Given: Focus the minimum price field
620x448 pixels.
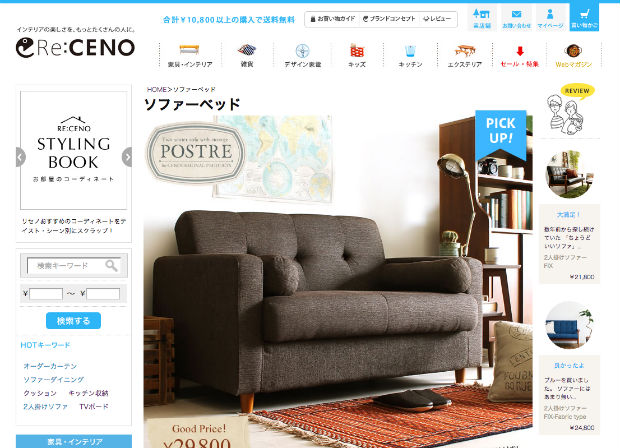Looking at the screenshot, I should 46,294.
